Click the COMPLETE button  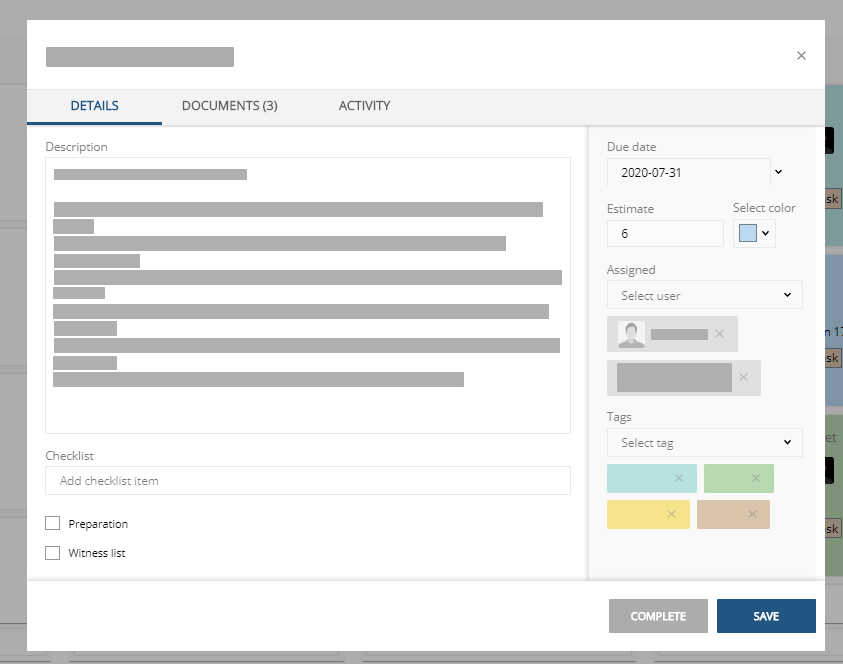(x=658, y=616)
